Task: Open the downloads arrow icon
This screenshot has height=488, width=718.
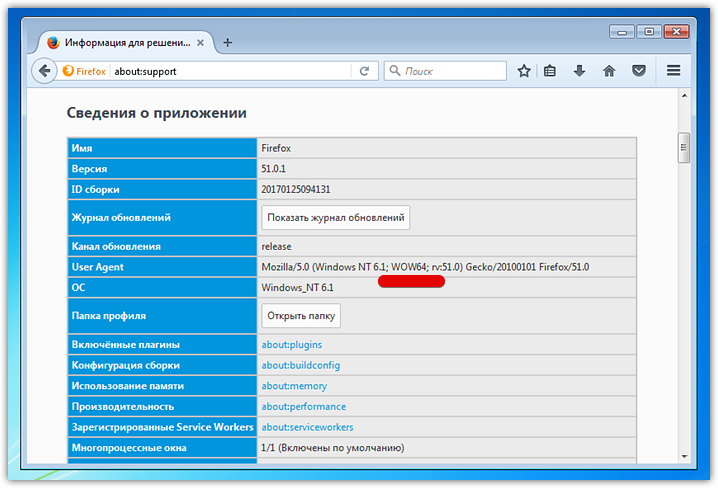Action: click(x=579, y=71)
